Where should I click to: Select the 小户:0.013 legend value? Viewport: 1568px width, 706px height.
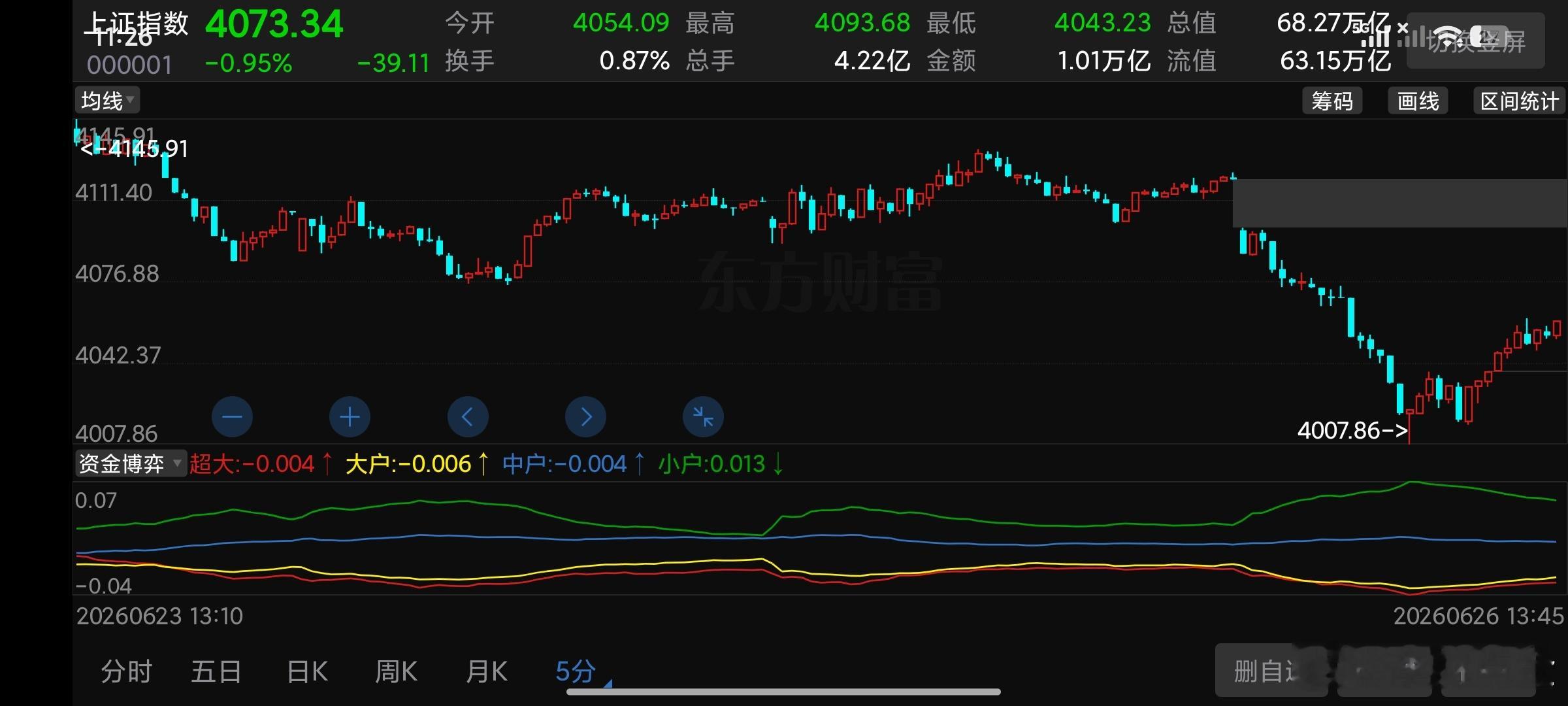pyautogui.click(x=721, y=463)
